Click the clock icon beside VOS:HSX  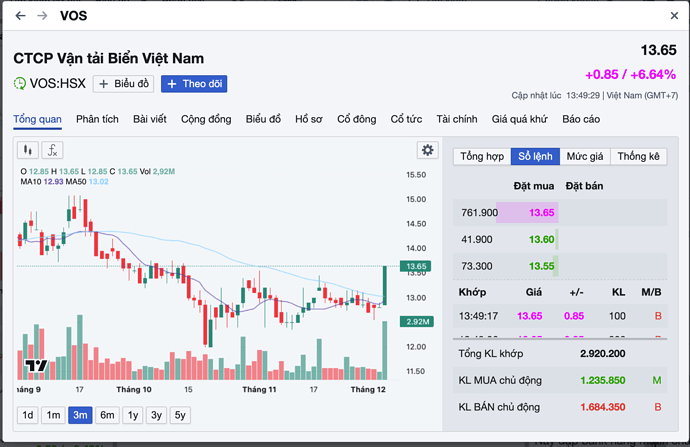pos(20,84)
